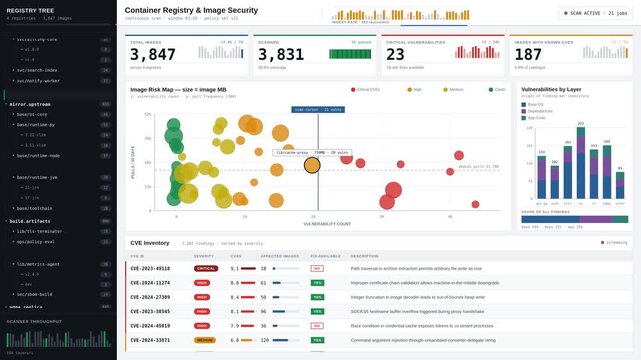This screenshot has width=641, height=360.
Task: Click the Scanner Throughput chart
Action: coord(58,339)
